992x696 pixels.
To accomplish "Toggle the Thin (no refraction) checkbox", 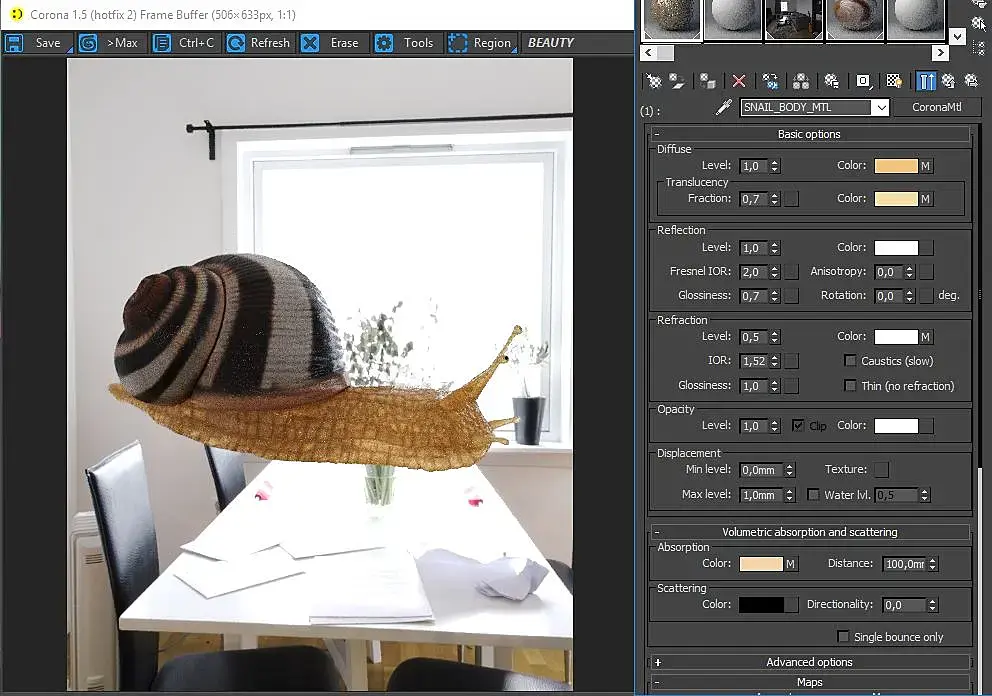I will pos(850,385).
